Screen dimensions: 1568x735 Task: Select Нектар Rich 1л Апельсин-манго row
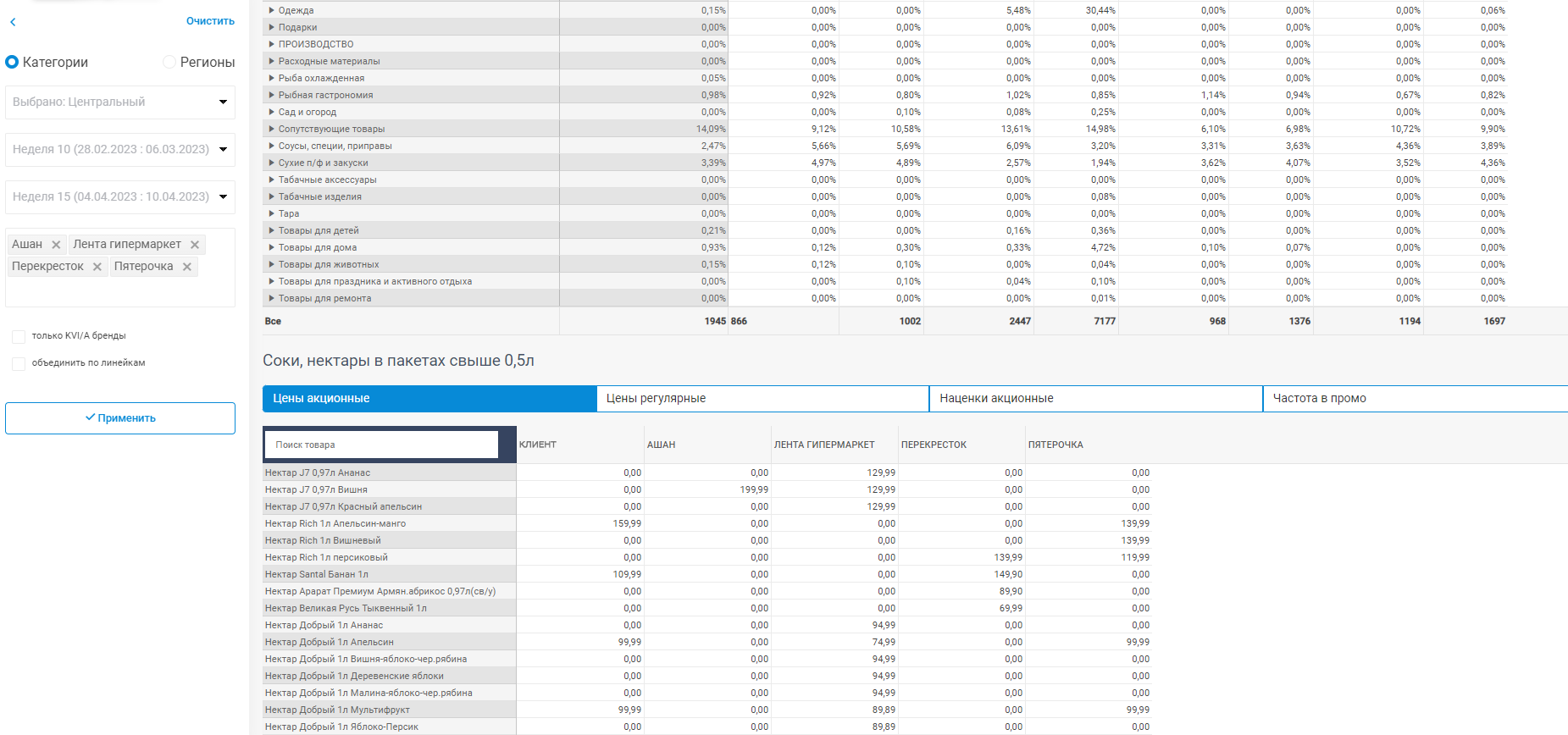pos(390,523)
